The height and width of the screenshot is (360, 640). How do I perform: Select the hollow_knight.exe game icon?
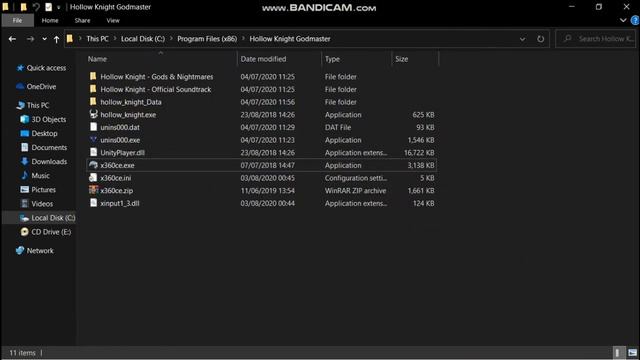coord(93,114)
